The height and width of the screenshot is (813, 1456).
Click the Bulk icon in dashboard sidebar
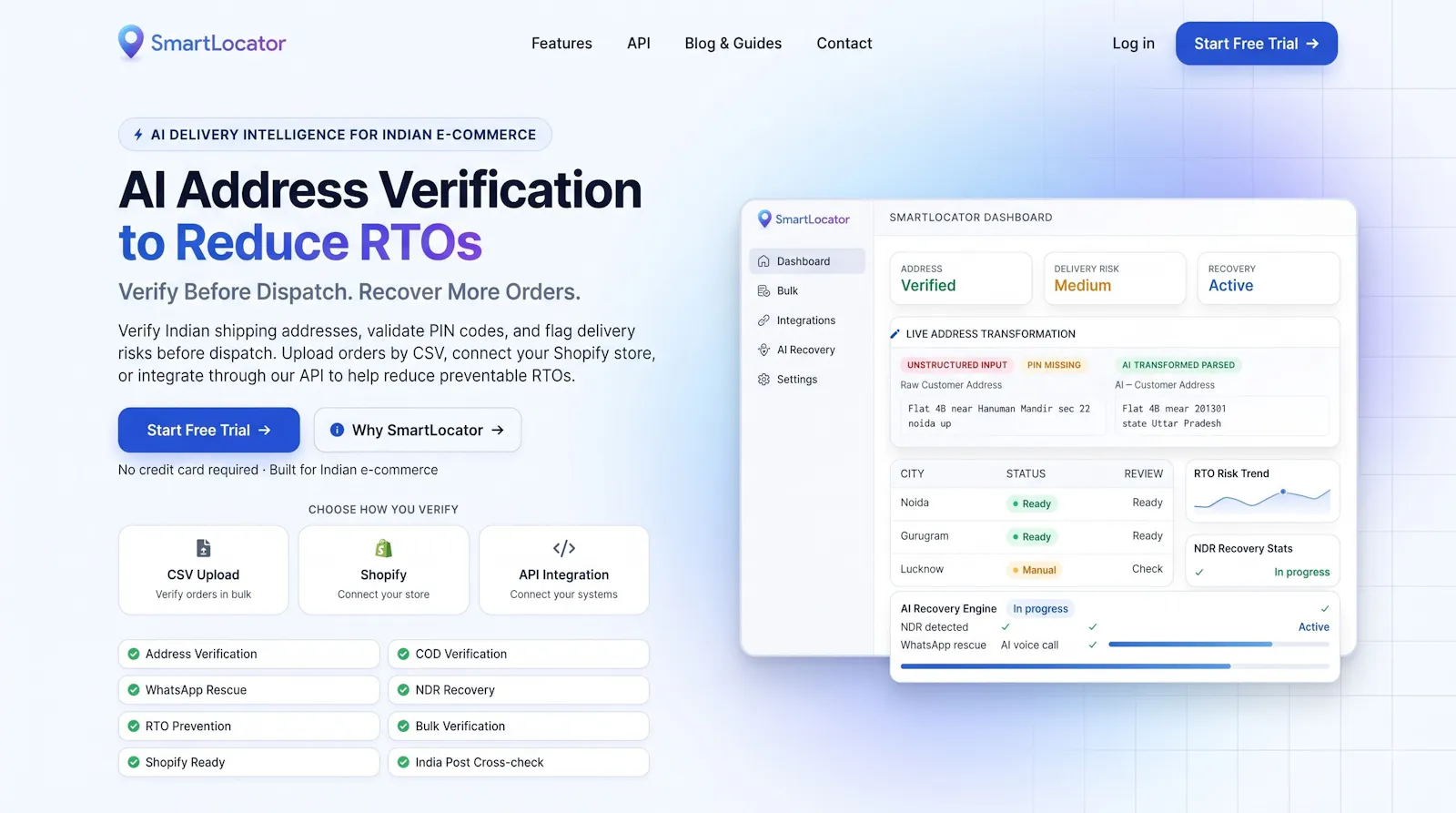tap(763, 290)
